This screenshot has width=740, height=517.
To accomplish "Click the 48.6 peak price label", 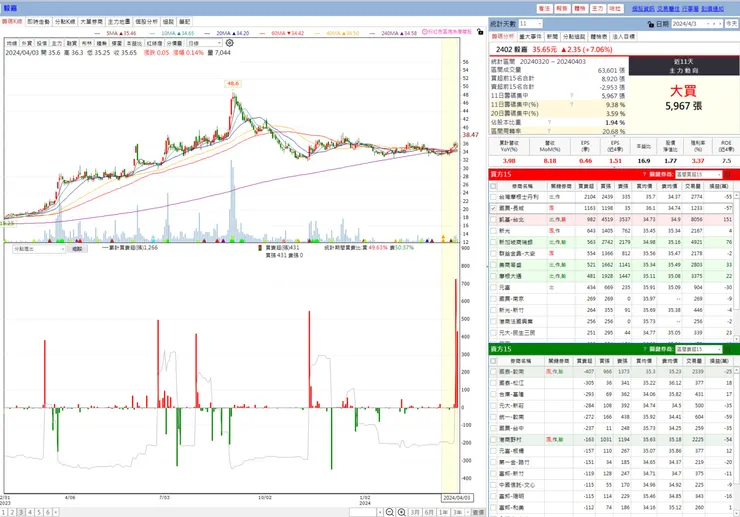I will tap(233, 84).
